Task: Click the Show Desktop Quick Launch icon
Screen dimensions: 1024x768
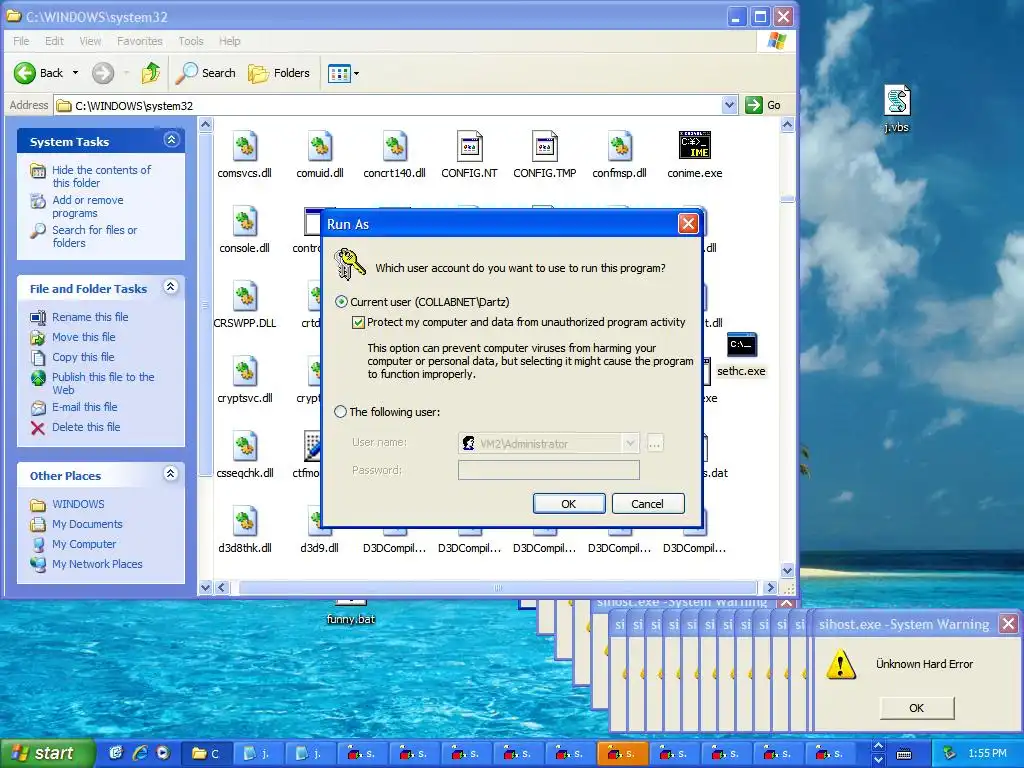Action: point(116,753)
